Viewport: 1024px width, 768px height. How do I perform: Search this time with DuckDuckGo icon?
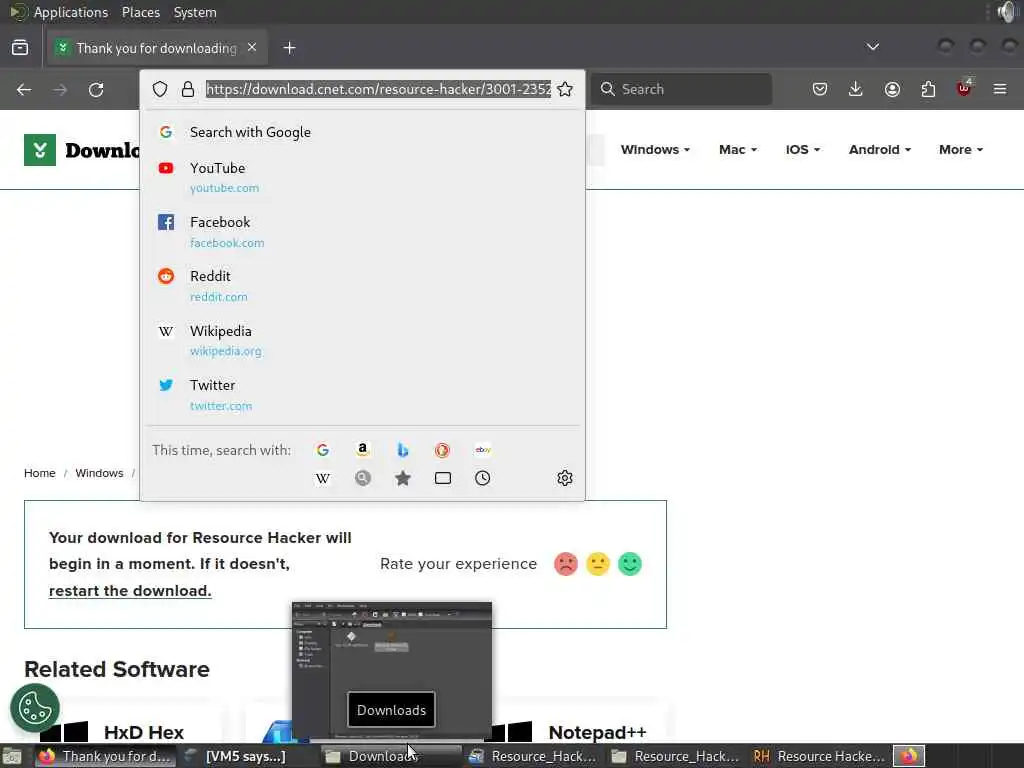[x=443, y=450]
